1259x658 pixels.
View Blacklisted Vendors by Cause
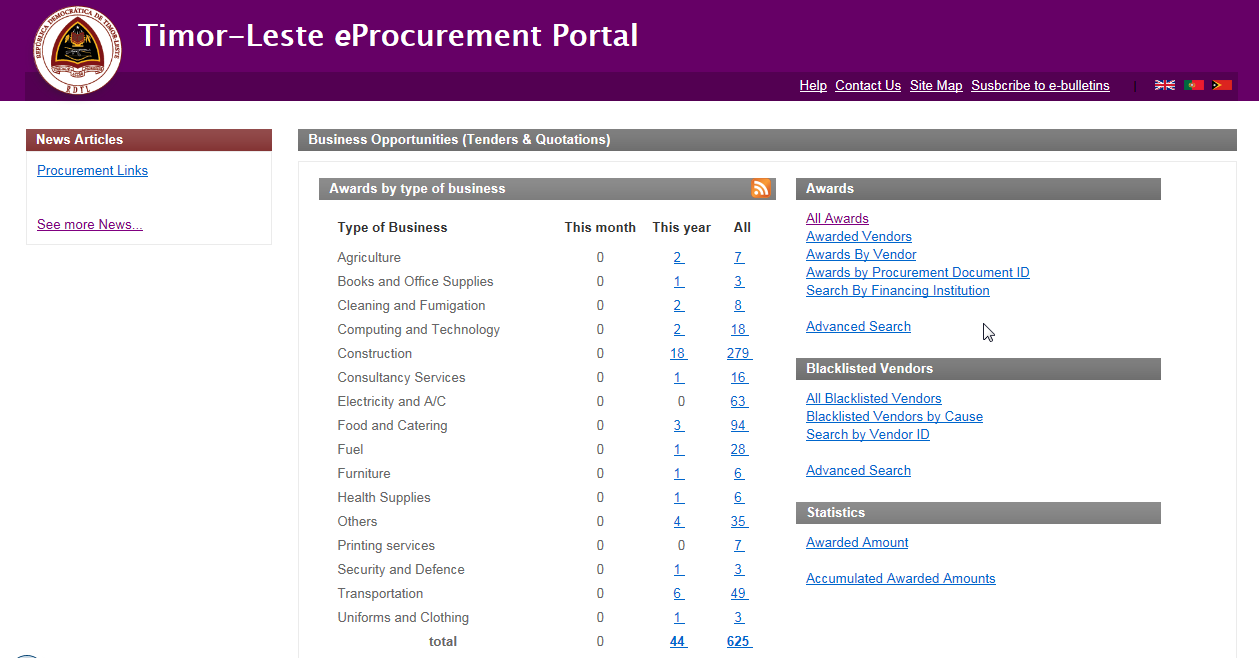click(894, 416)
